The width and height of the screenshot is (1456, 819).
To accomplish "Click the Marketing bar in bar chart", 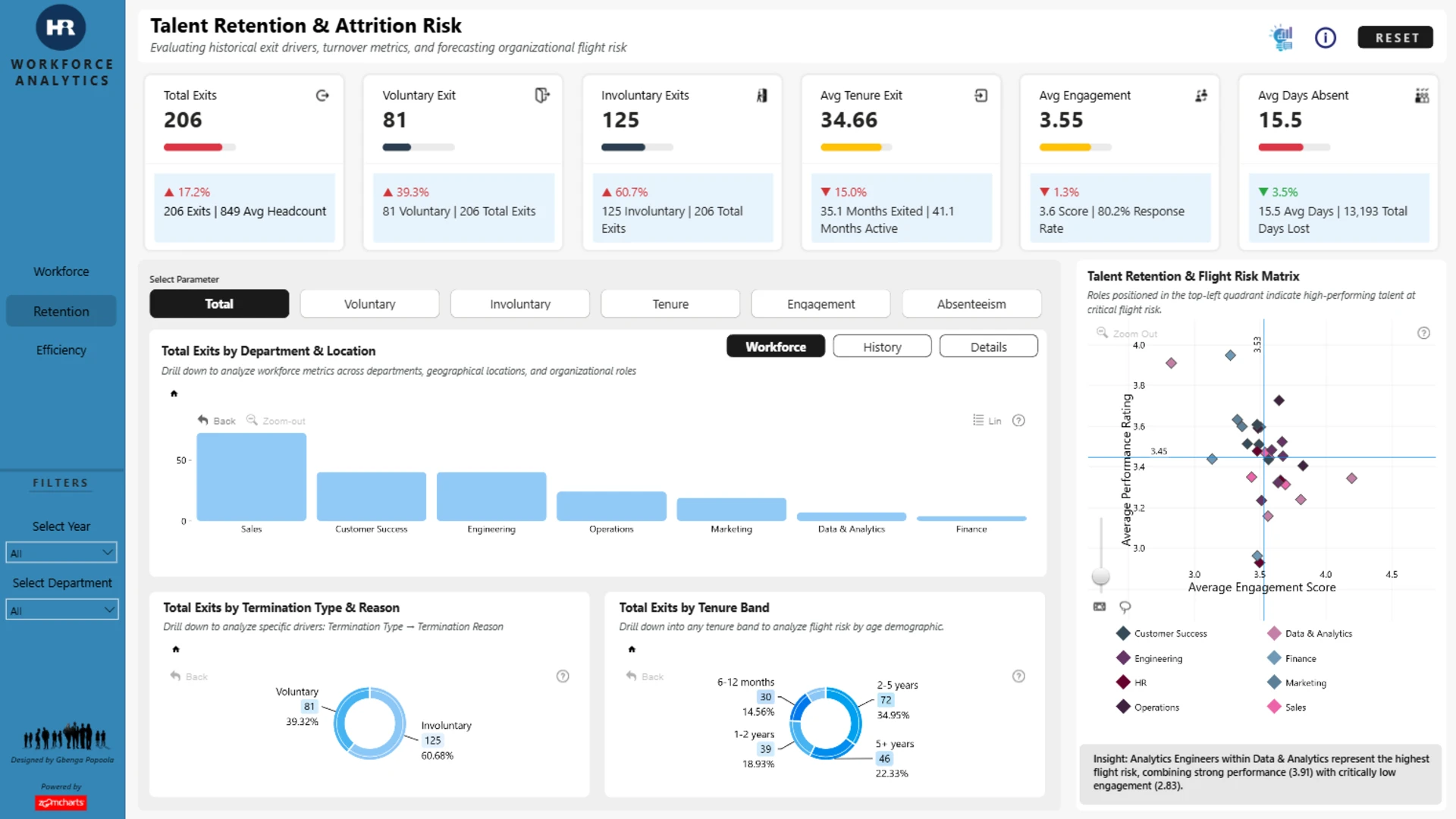I will coord(731,510).
